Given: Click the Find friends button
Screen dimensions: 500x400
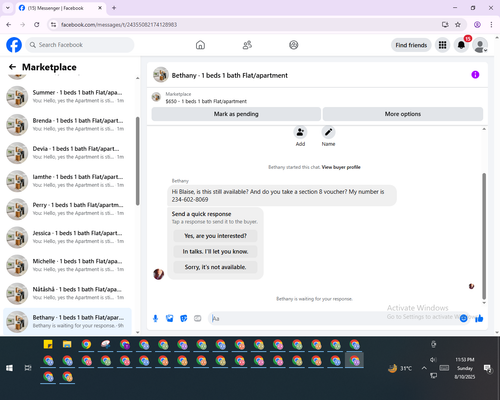Looking at the screenshot, I should [x=411, y=45].
